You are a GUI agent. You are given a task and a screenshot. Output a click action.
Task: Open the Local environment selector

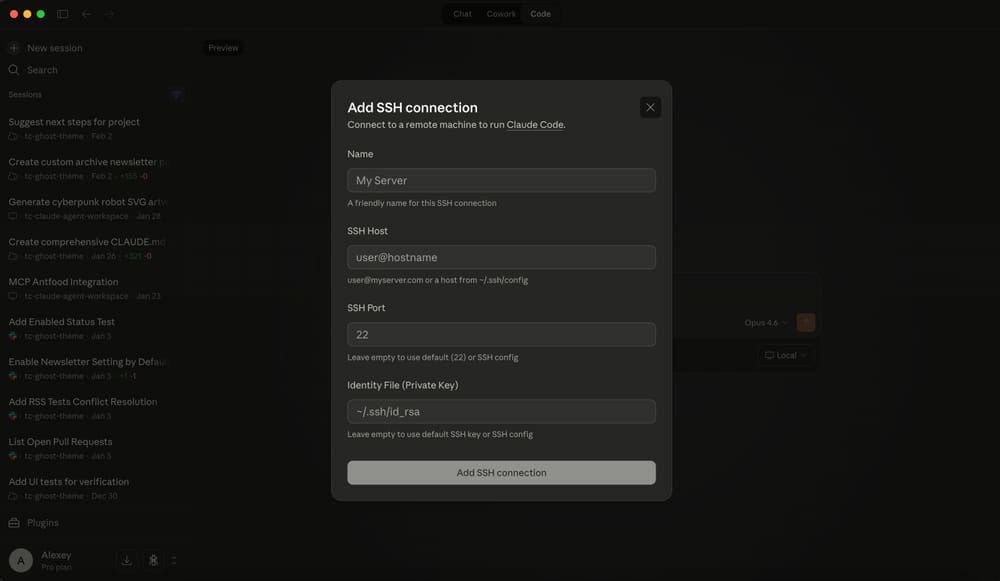tap(786, 354)
